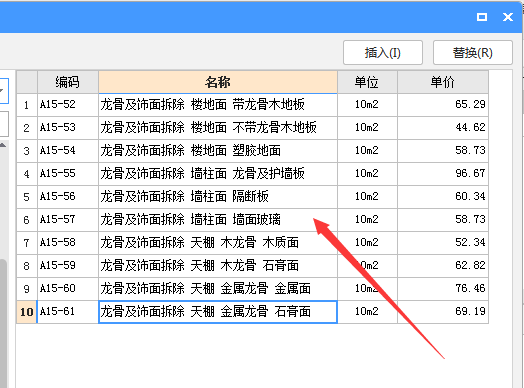
Task: Select item 墙柱面 龙骨及护墙板
Action: (218, 174)
